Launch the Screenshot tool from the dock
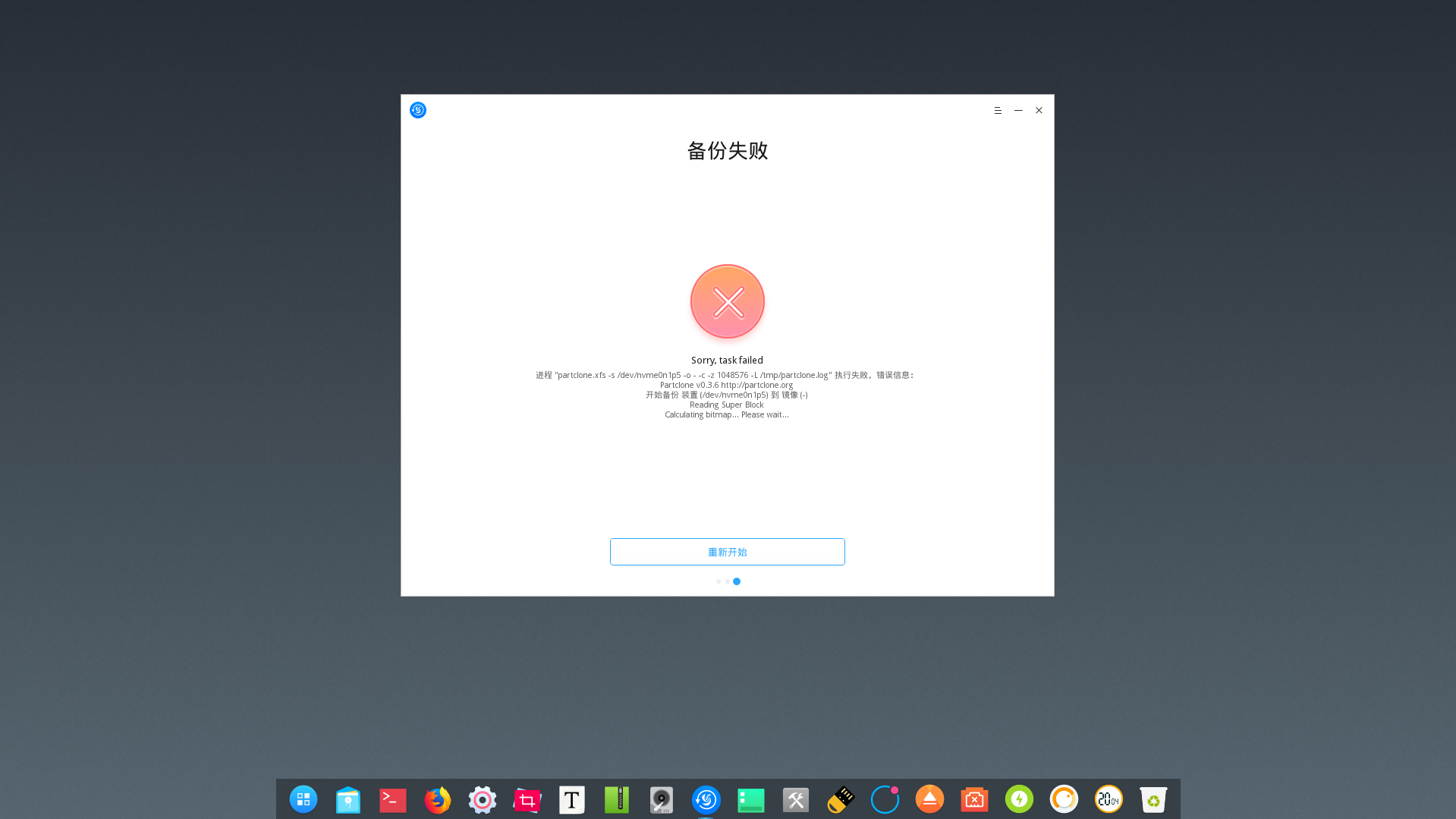Image resolution: width=1456 pixels, height=819 pixels. point(527,799)
